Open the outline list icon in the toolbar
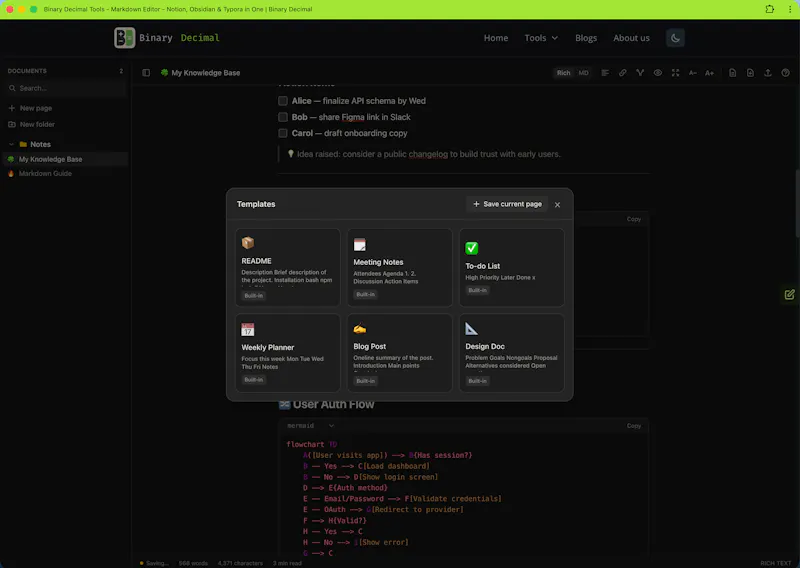This screenshot has height=568, width=800. 605,73
